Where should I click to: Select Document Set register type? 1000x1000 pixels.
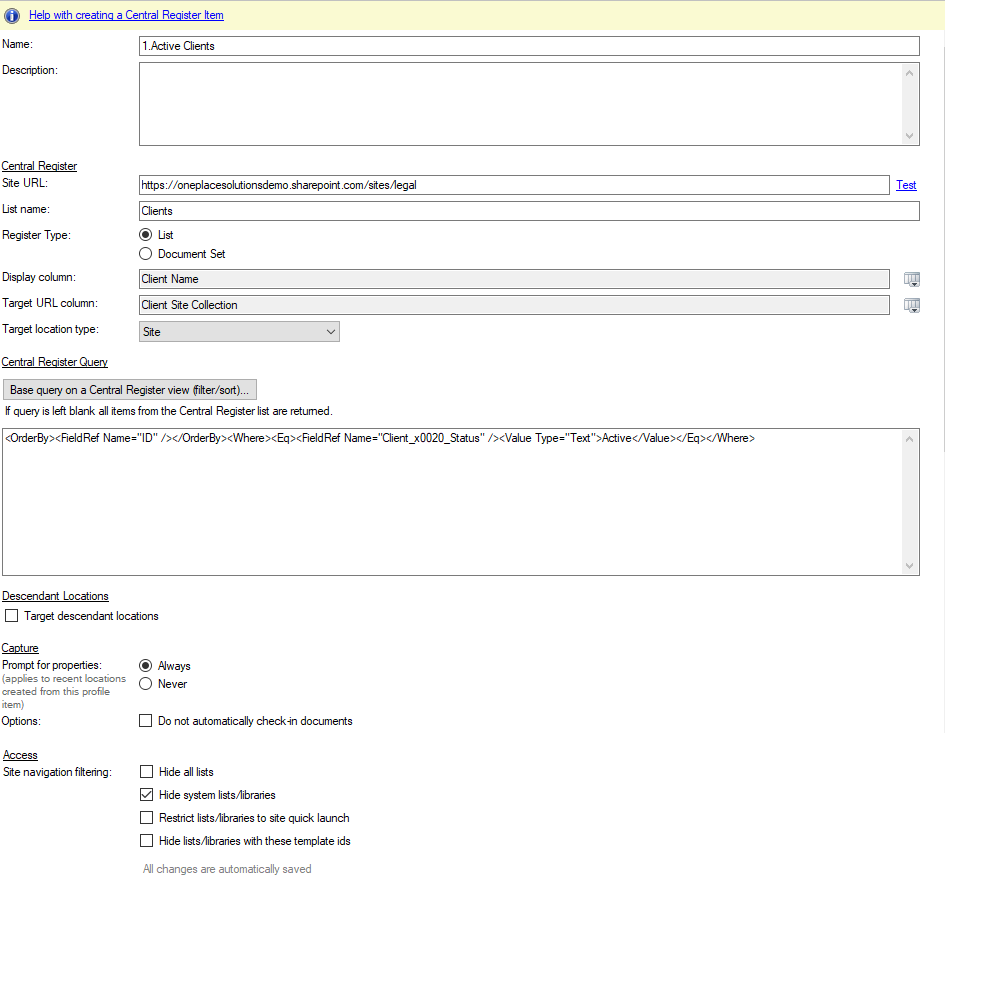(x=146, y=254)
